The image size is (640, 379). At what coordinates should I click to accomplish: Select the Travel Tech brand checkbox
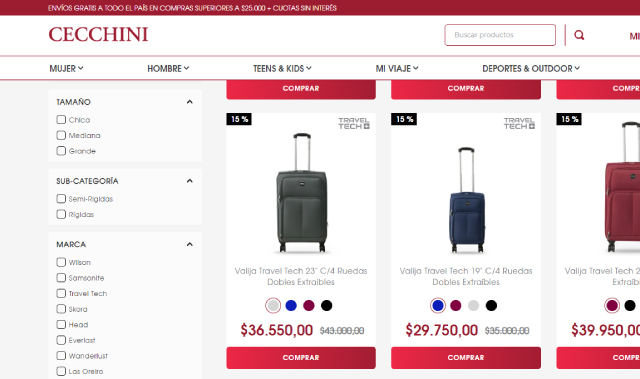[61, 293]
